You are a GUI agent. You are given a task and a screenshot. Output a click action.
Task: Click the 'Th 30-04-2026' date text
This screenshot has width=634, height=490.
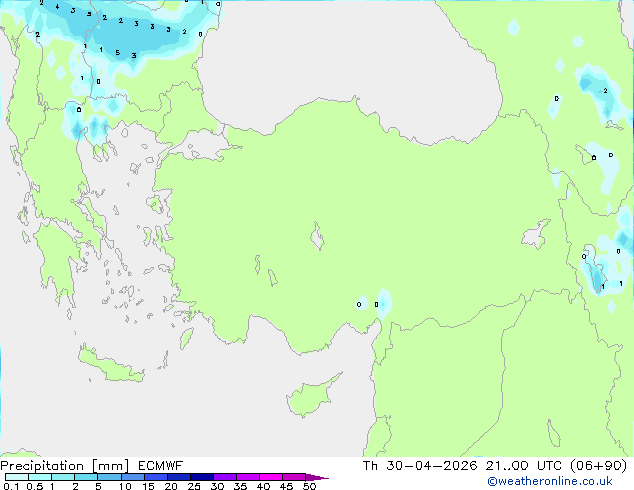(420, 466)
